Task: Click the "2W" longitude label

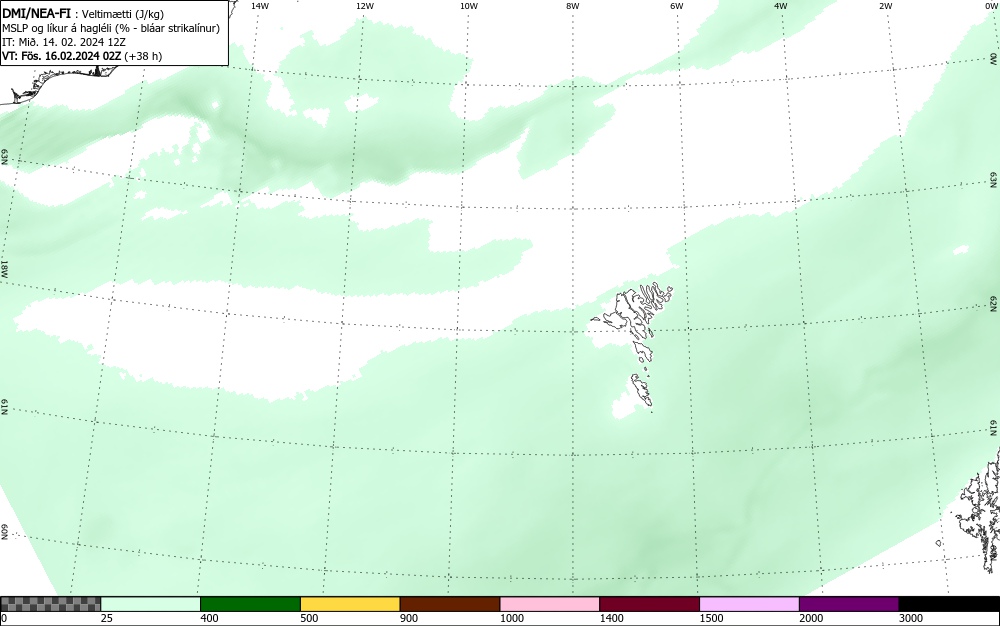Action: tap(885, 6)
